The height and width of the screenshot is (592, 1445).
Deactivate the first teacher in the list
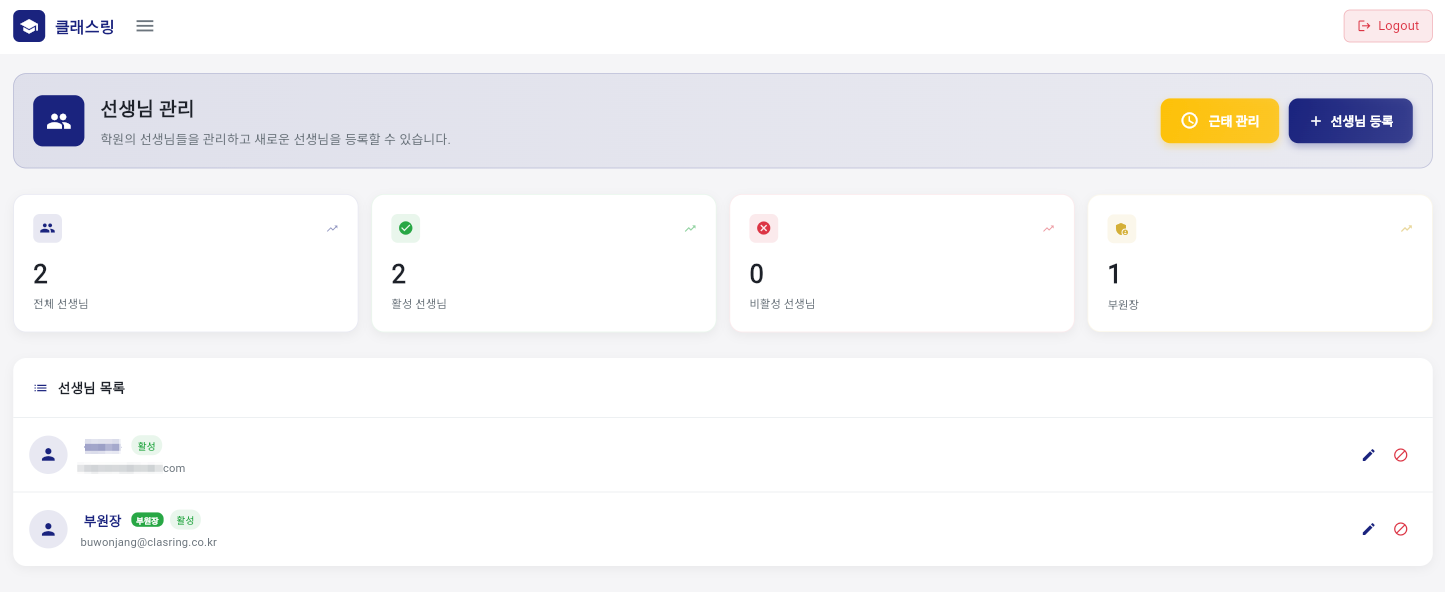pos(1400,455)
